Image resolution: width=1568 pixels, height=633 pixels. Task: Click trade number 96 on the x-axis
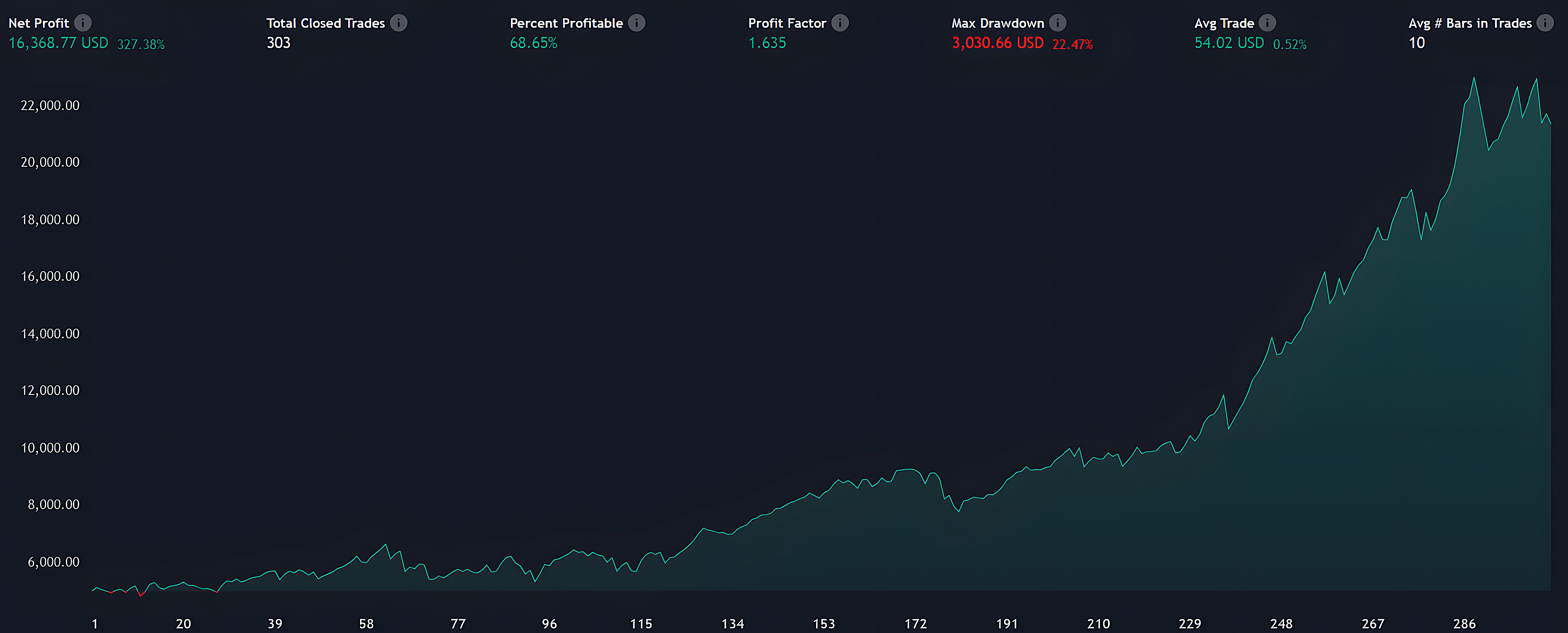550,624
